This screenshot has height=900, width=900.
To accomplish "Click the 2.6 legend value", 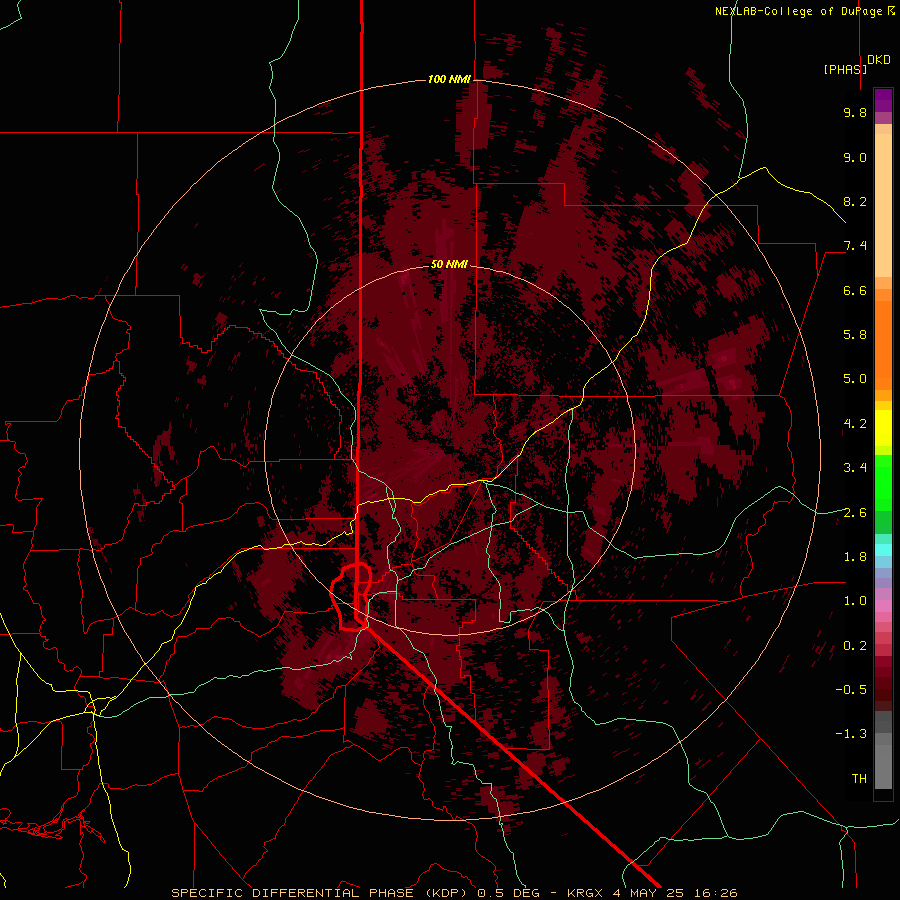I will click(855, 513).
